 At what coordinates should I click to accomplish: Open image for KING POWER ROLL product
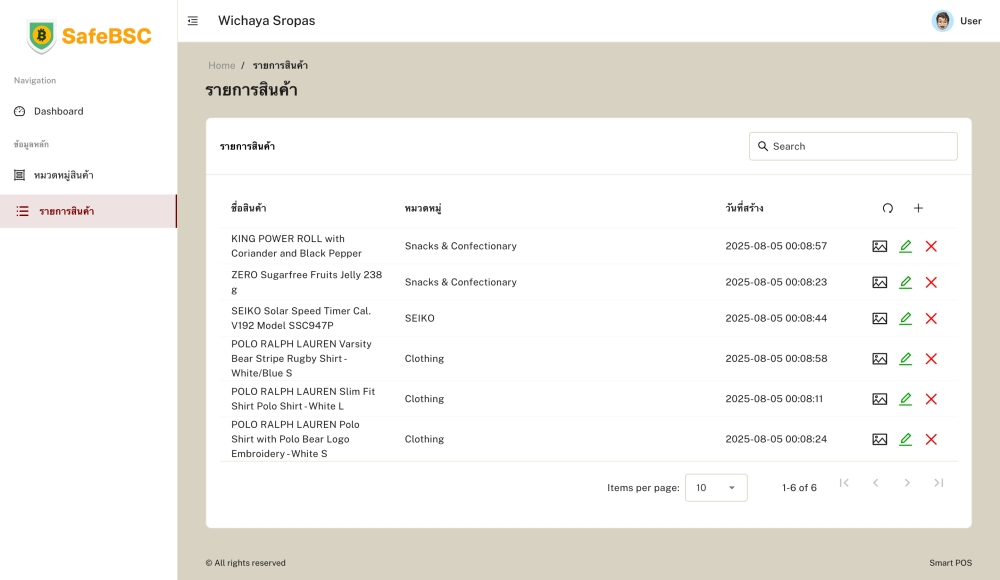click(x=879, y=246)
